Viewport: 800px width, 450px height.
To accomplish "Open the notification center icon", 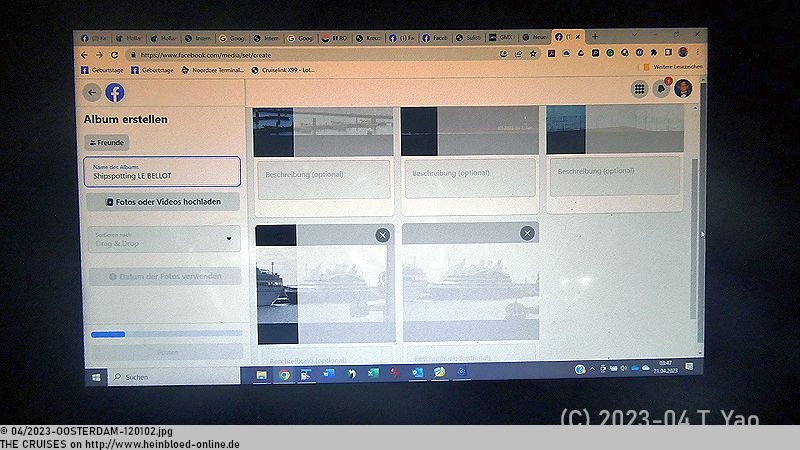I will (x=689, y=366).
